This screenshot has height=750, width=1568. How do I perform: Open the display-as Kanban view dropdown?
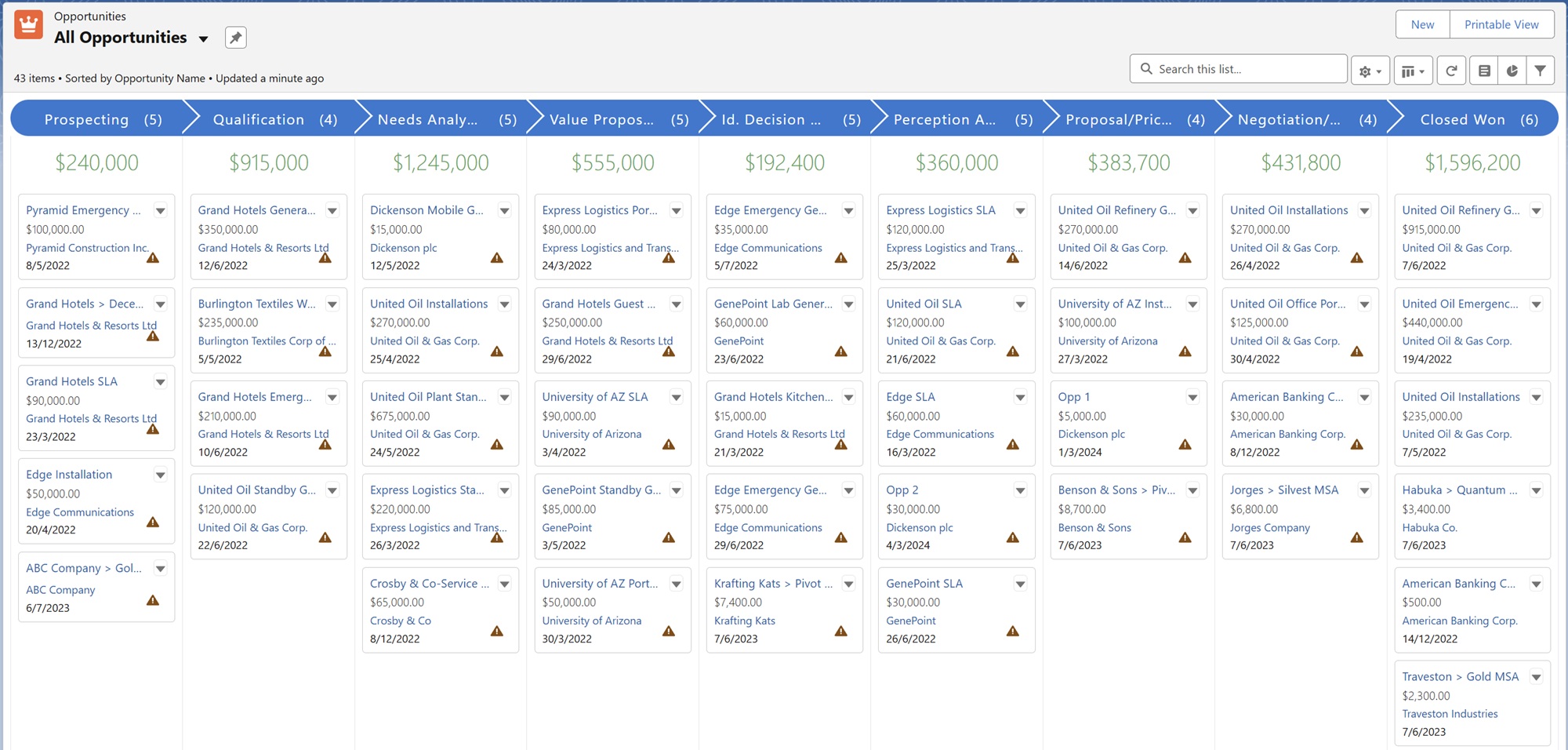pos(1413,71)
